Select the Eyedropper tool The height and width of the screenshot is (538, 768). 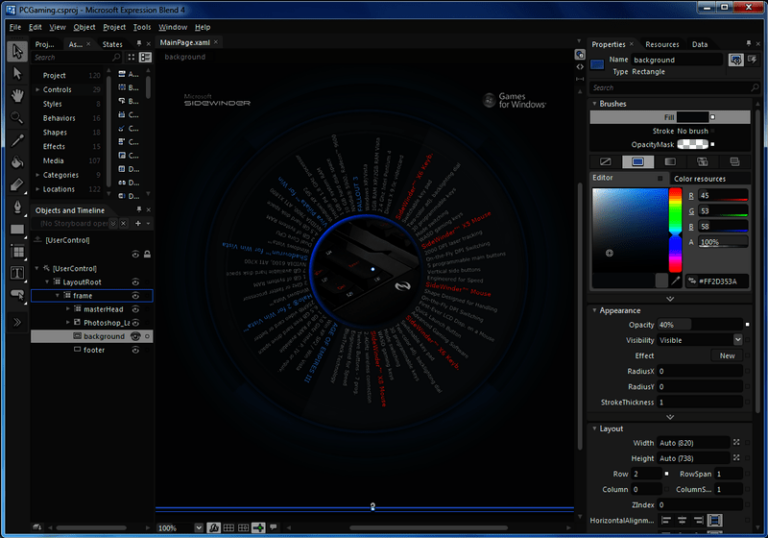pyautogui.click(x=17, y=140)
